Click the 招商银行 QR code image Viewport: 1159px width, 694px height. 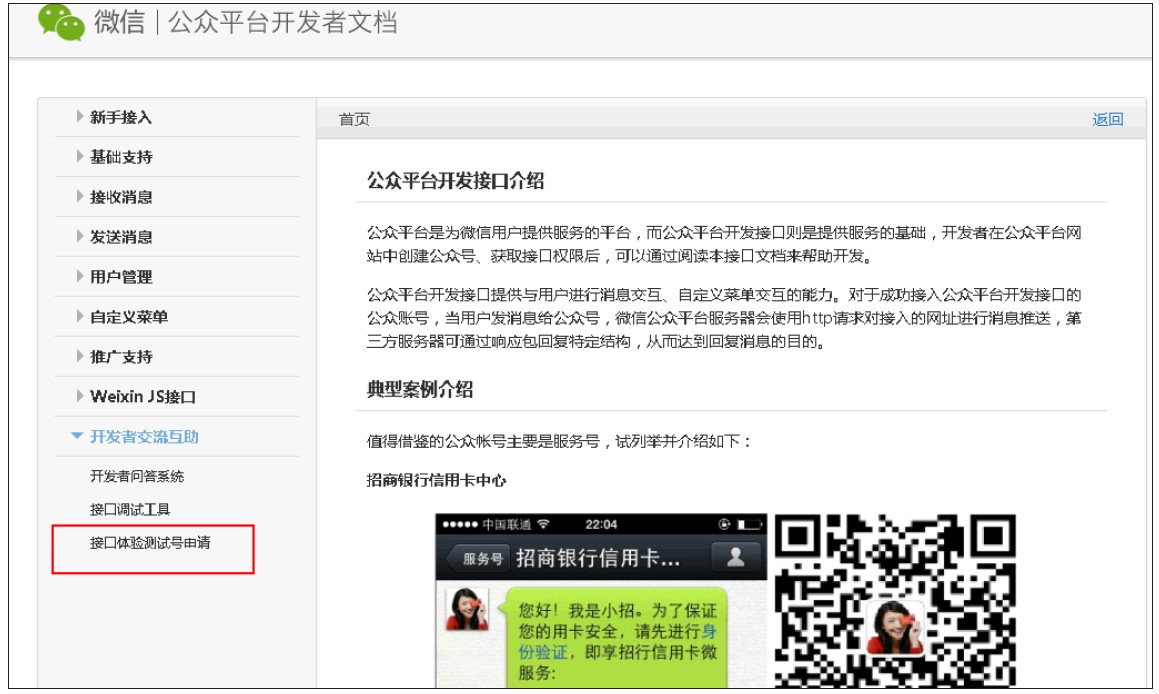click(895, 600)
